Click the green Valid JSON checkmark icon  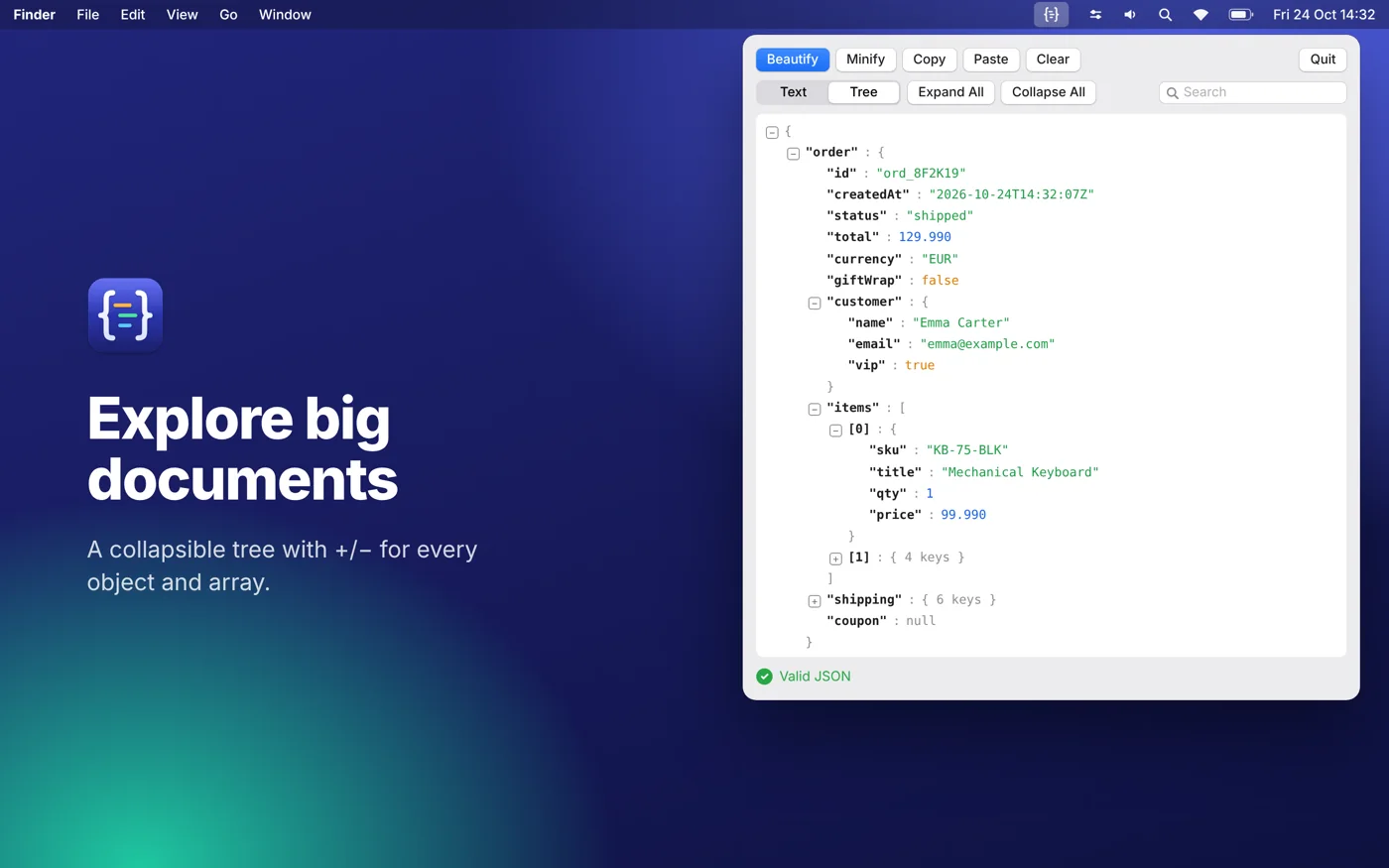pyautogui.click(x=764, y=677)
